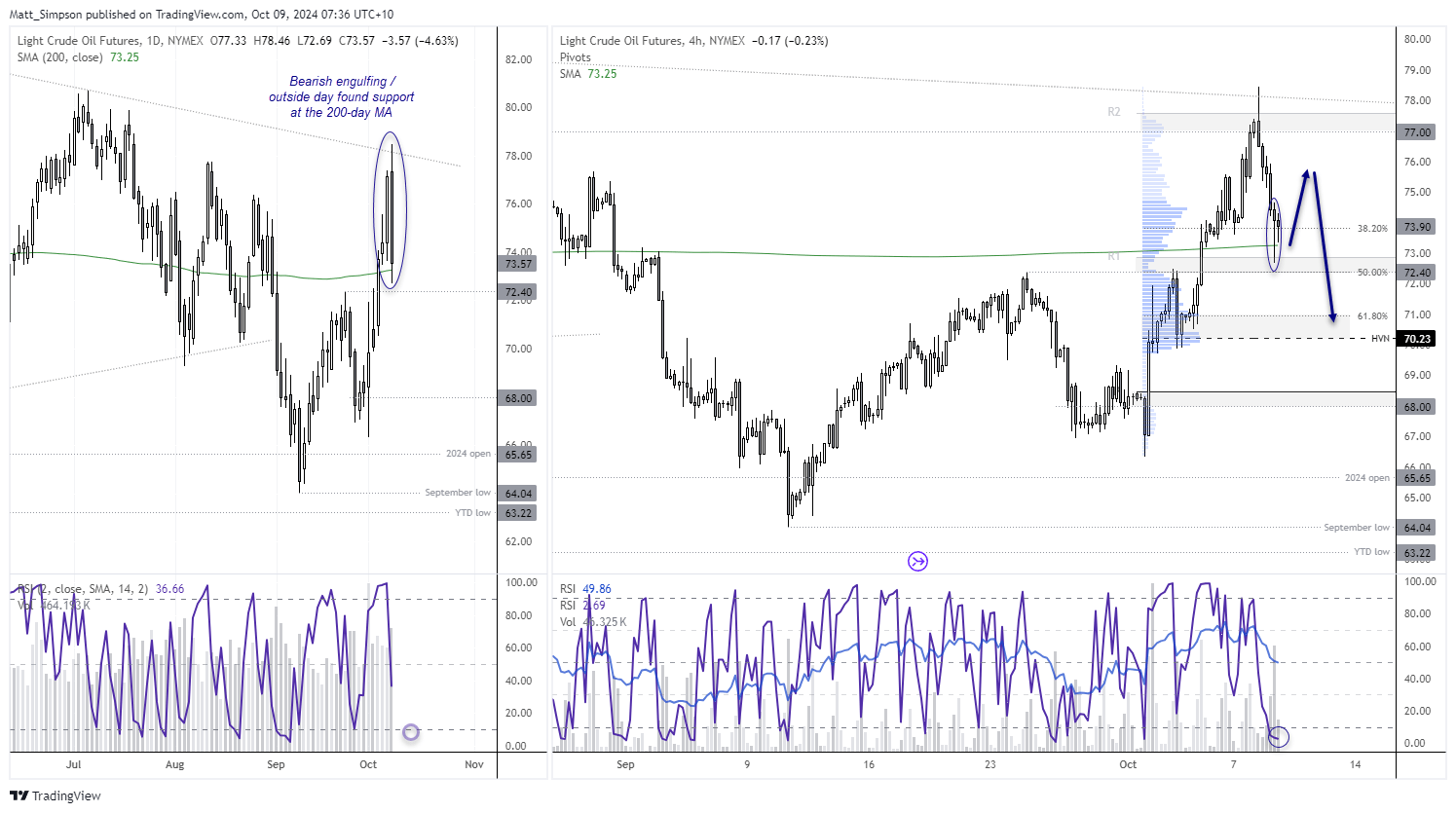Click the -0.17 (-0.23%) change on 4h chart
Screen dimensions: 1456x813
[x=791, y=41]
